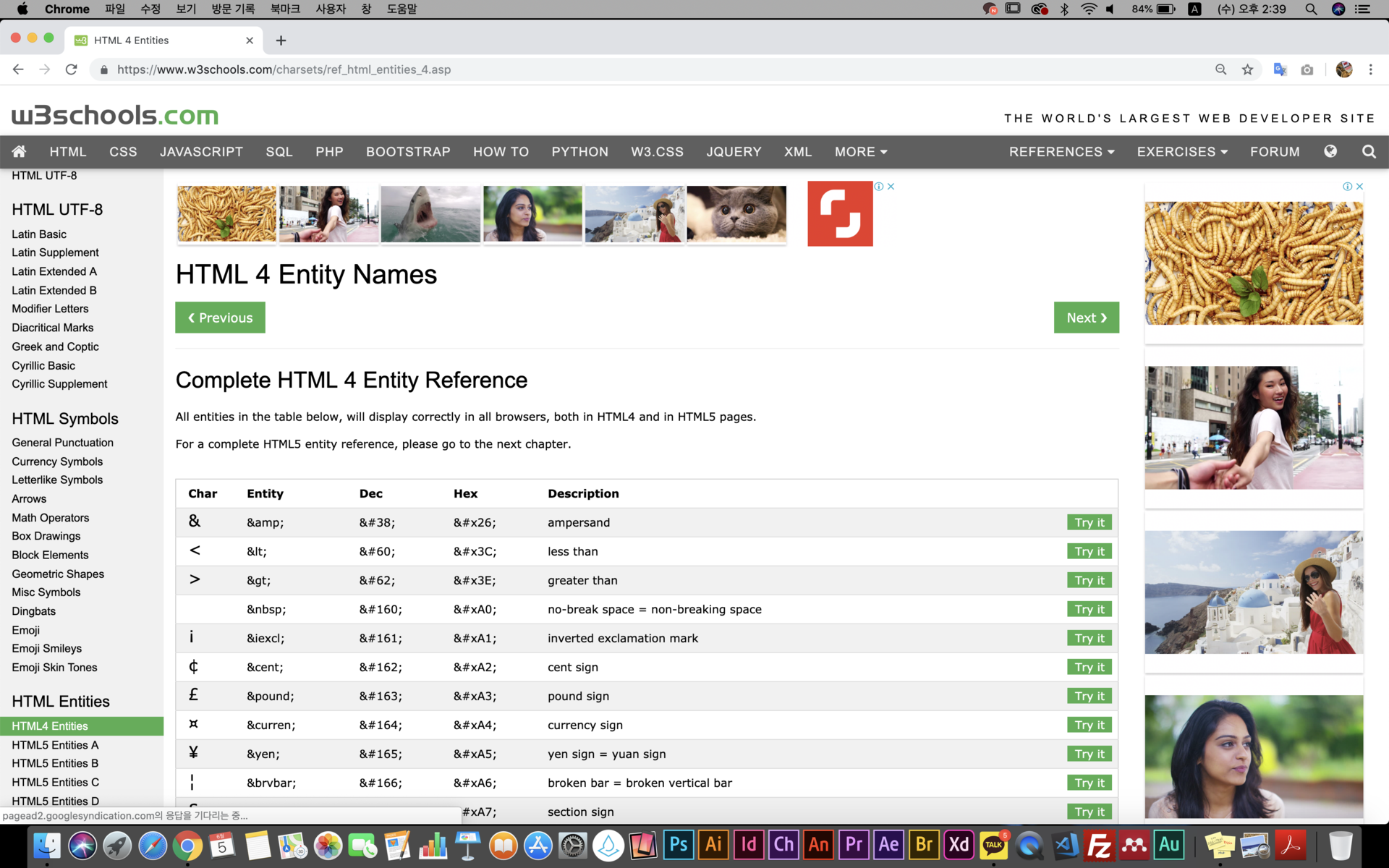The width and height of the screenshot is (1389, 868).
Task: Open the EXERCISES dropdown menu
Action: pyautogui.click(x=1181, y=152)
